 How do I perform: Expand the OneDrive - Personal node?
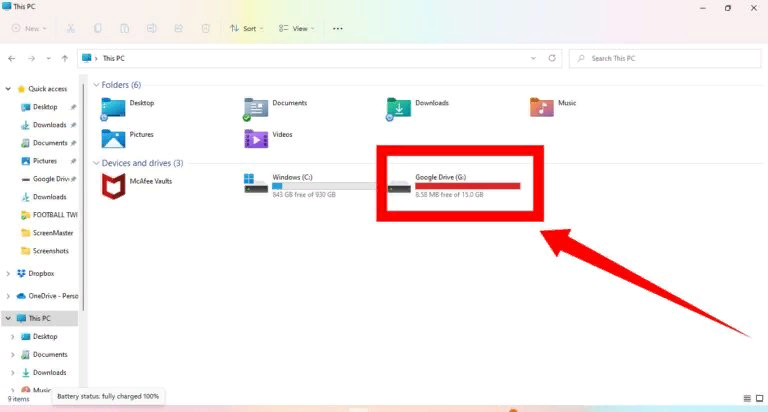coord(8,296)
